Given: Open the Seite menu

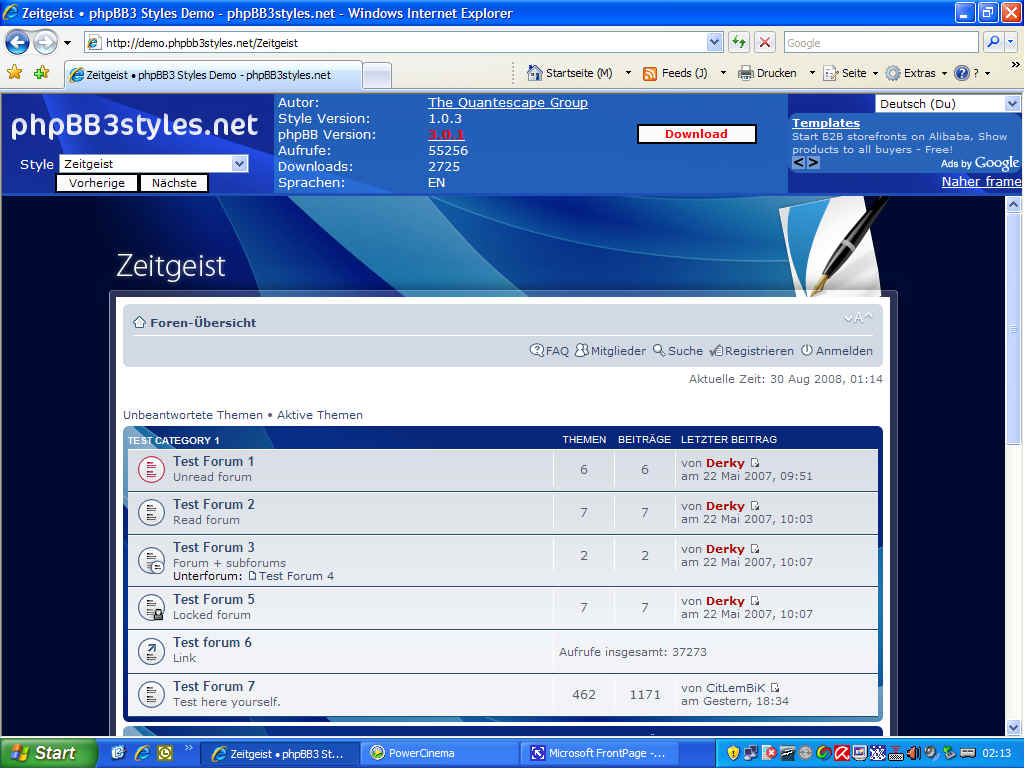Looking at the screenshot, I should (x=850, y=73).
